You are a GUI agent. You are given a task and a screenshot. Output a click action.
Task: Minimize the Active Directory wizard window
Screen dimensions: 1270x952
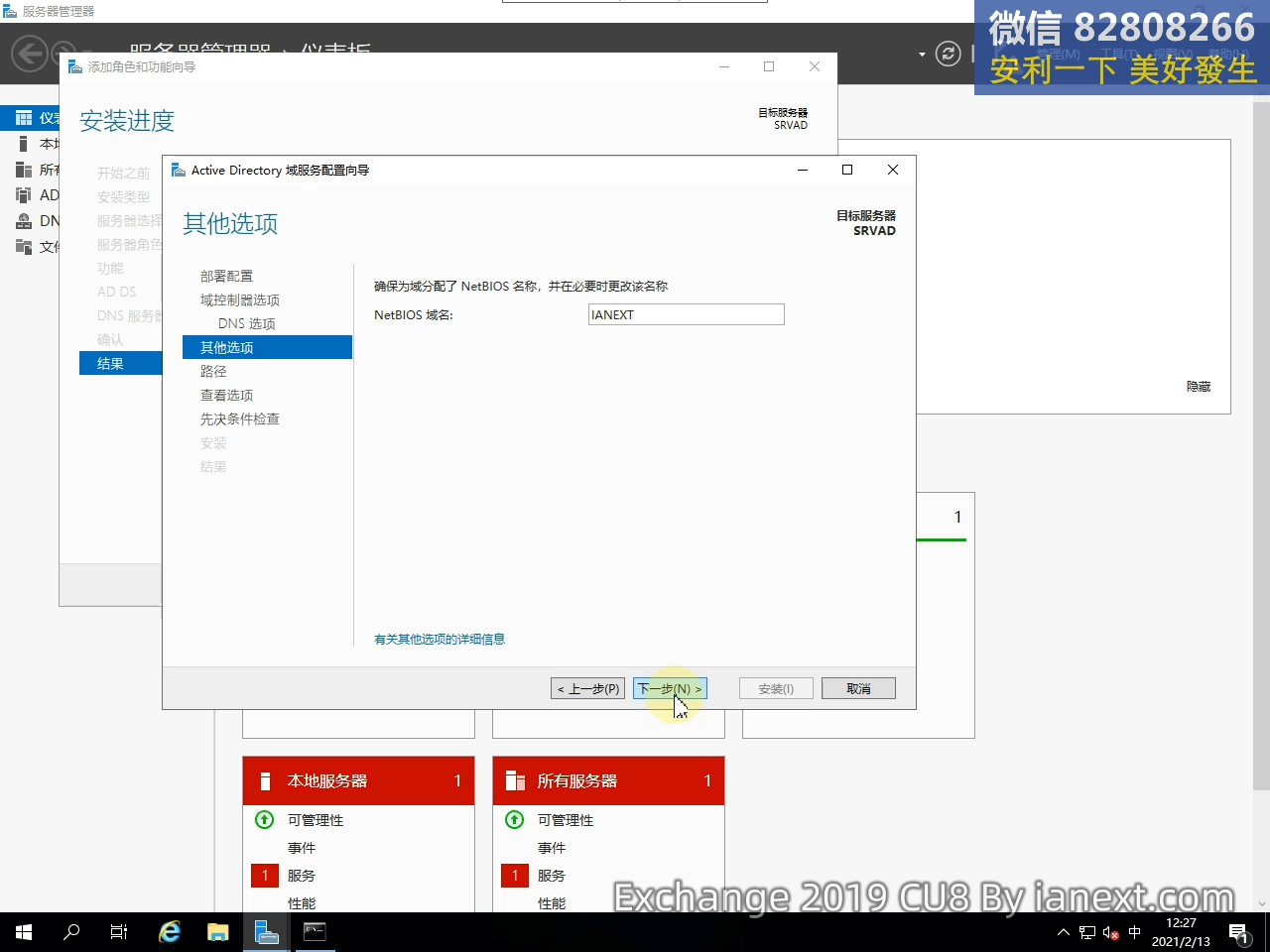(803, 170)
